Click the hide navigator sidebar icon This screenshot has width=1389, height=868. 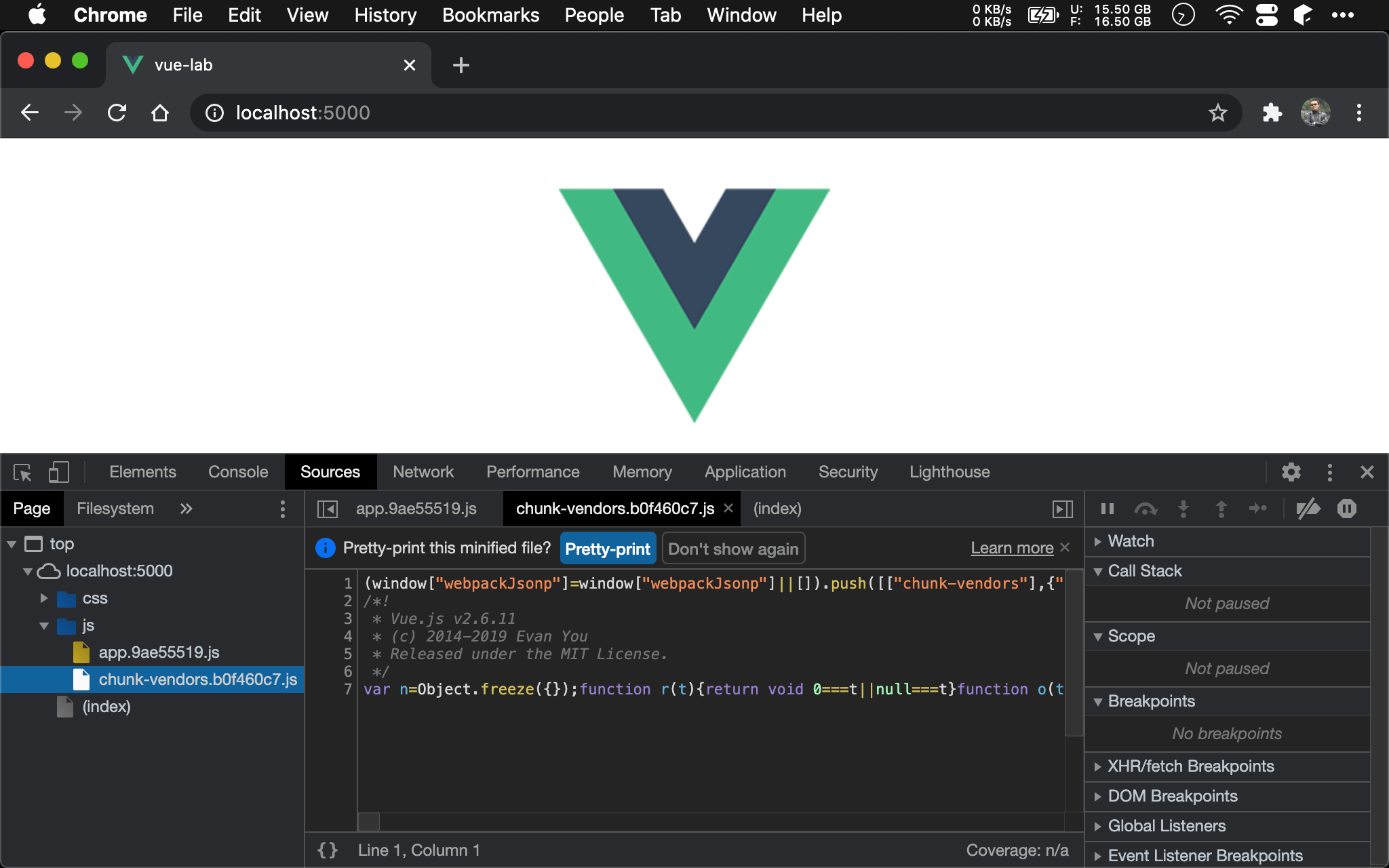[328, 509]
